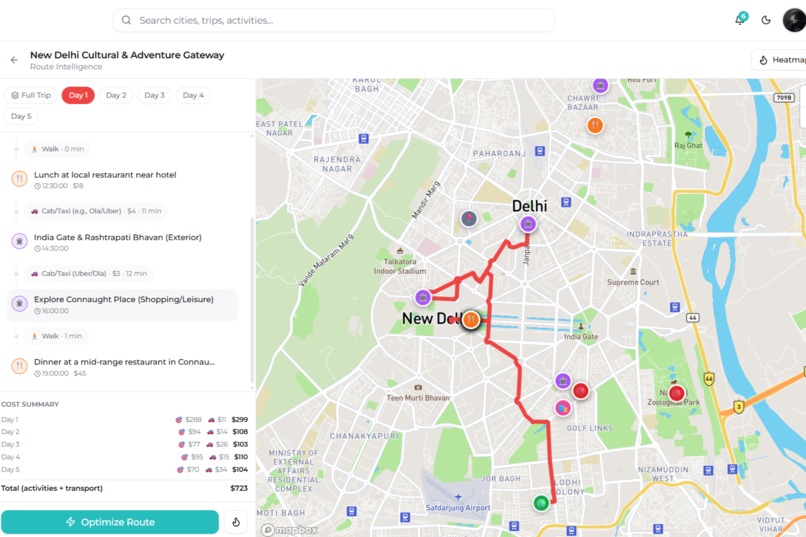Click the Cab/Taxi $4 11 min transport chip
The height and width of the screenshot is (537, 806).
[x=96, y=211]
